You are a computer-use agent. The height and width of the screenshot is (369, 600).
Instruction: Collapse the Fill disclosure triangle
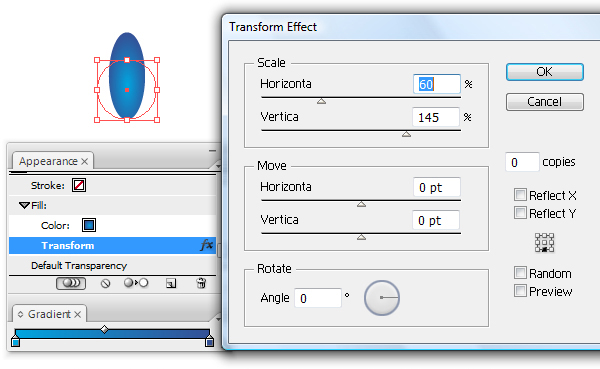tap(24, 206)
